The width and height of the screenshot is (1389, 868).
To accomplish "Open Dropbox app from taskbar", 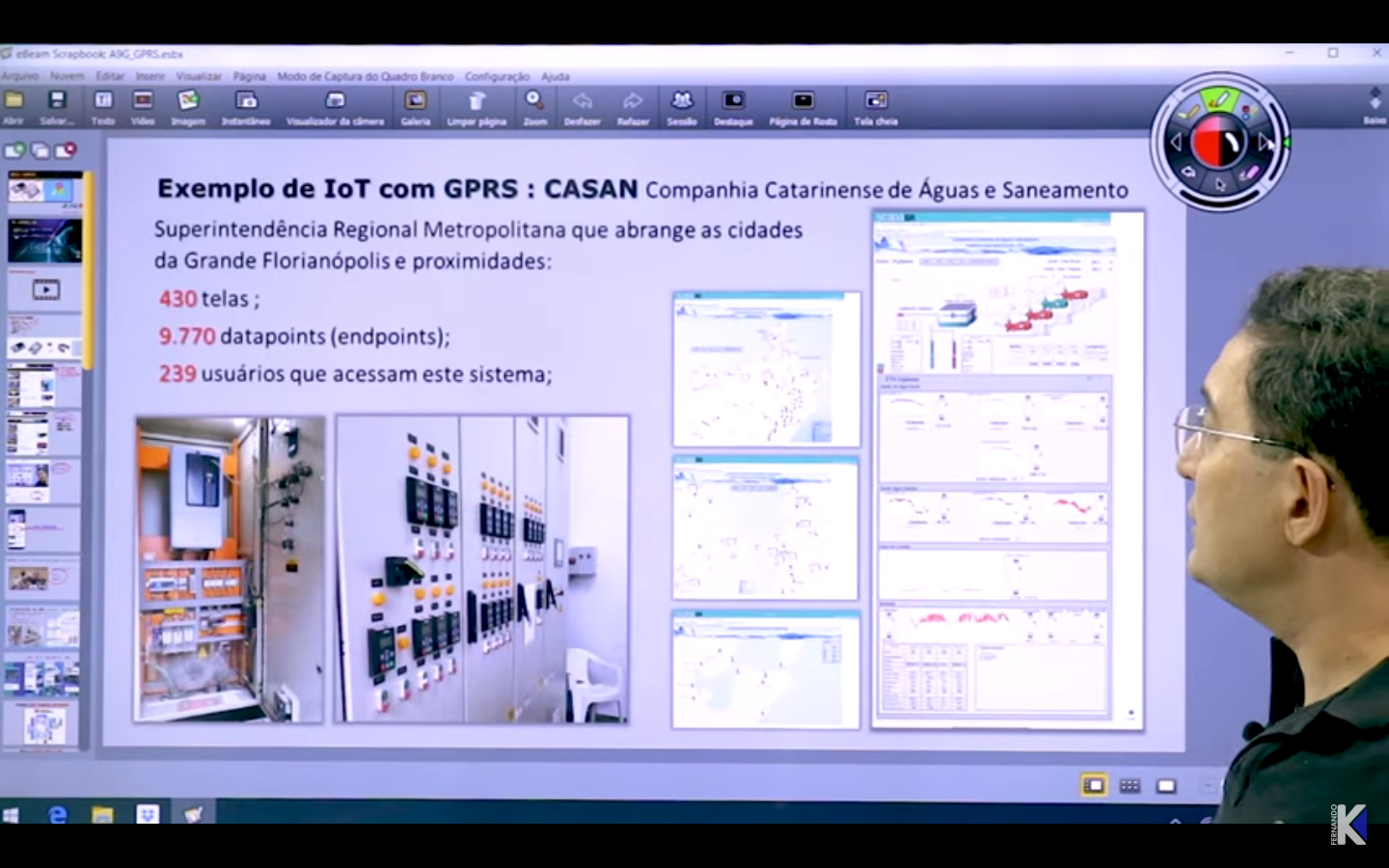I will [147, 814].
